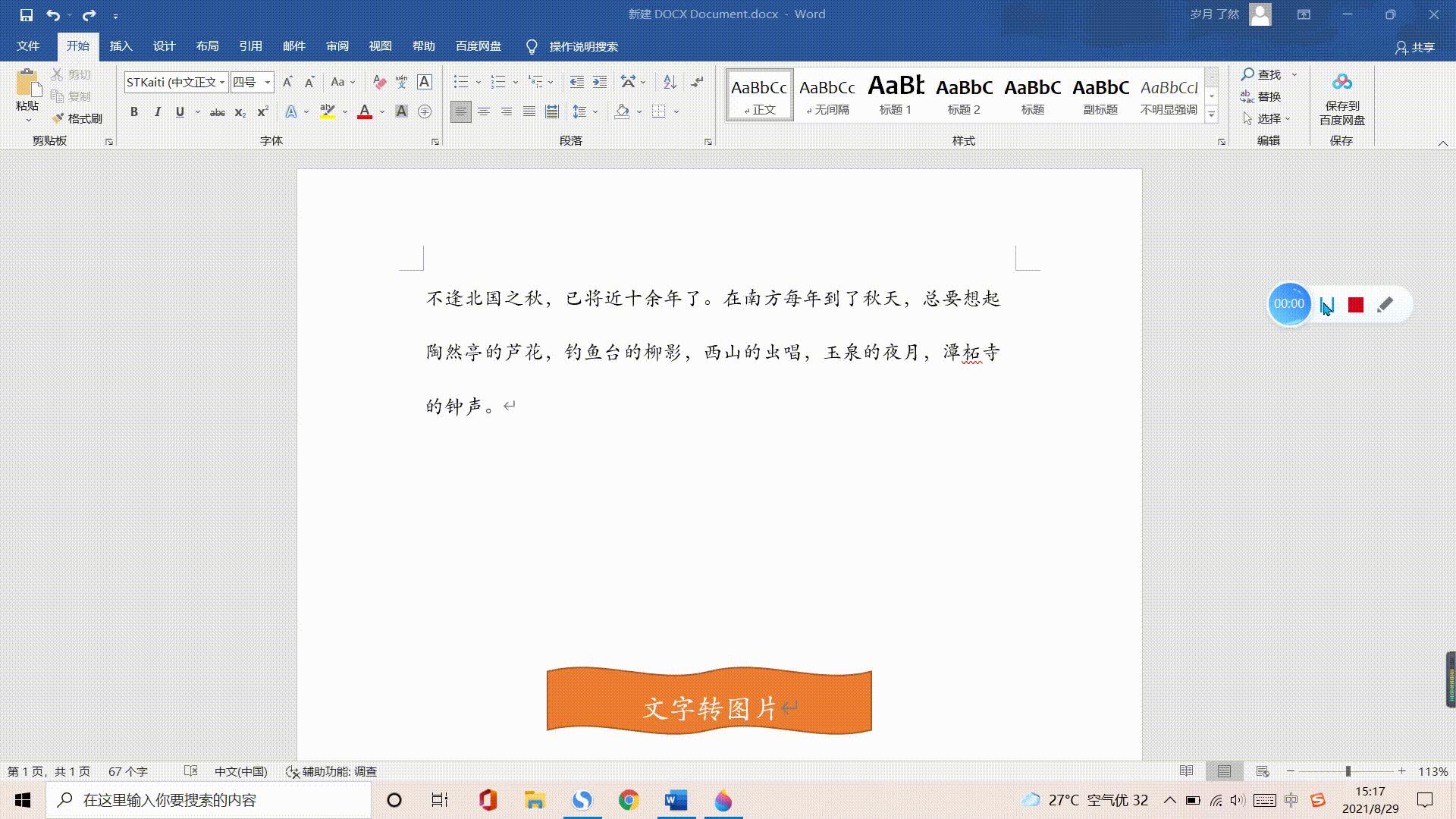Stop the screen recorder with red square

tap(1356, 304)
